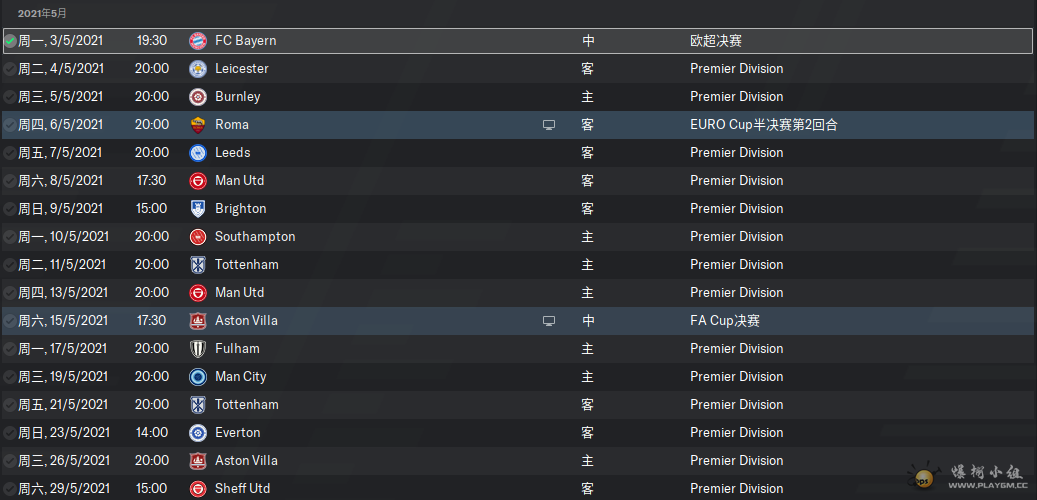Toggle the checkmark beside the 6/5/2021 Roma match

(x=10, y=125)
